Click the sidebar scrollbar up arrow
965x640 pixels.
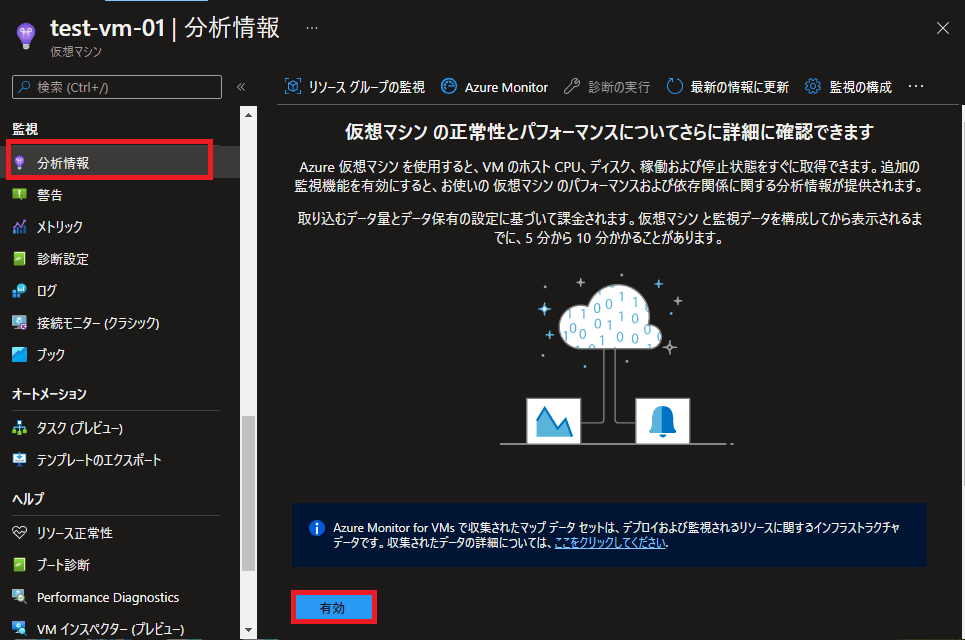point(248,114)
